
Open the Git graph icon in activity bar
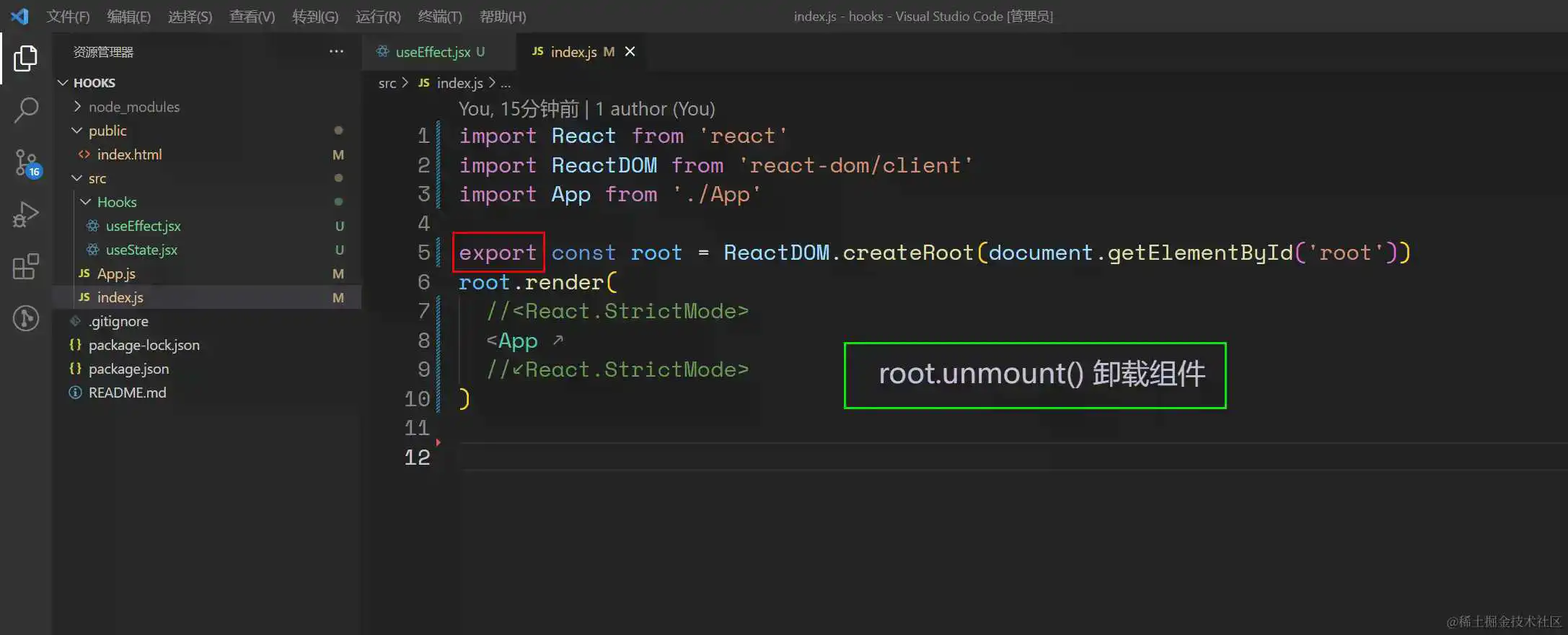pyautogui.click(x=26, y=318)
